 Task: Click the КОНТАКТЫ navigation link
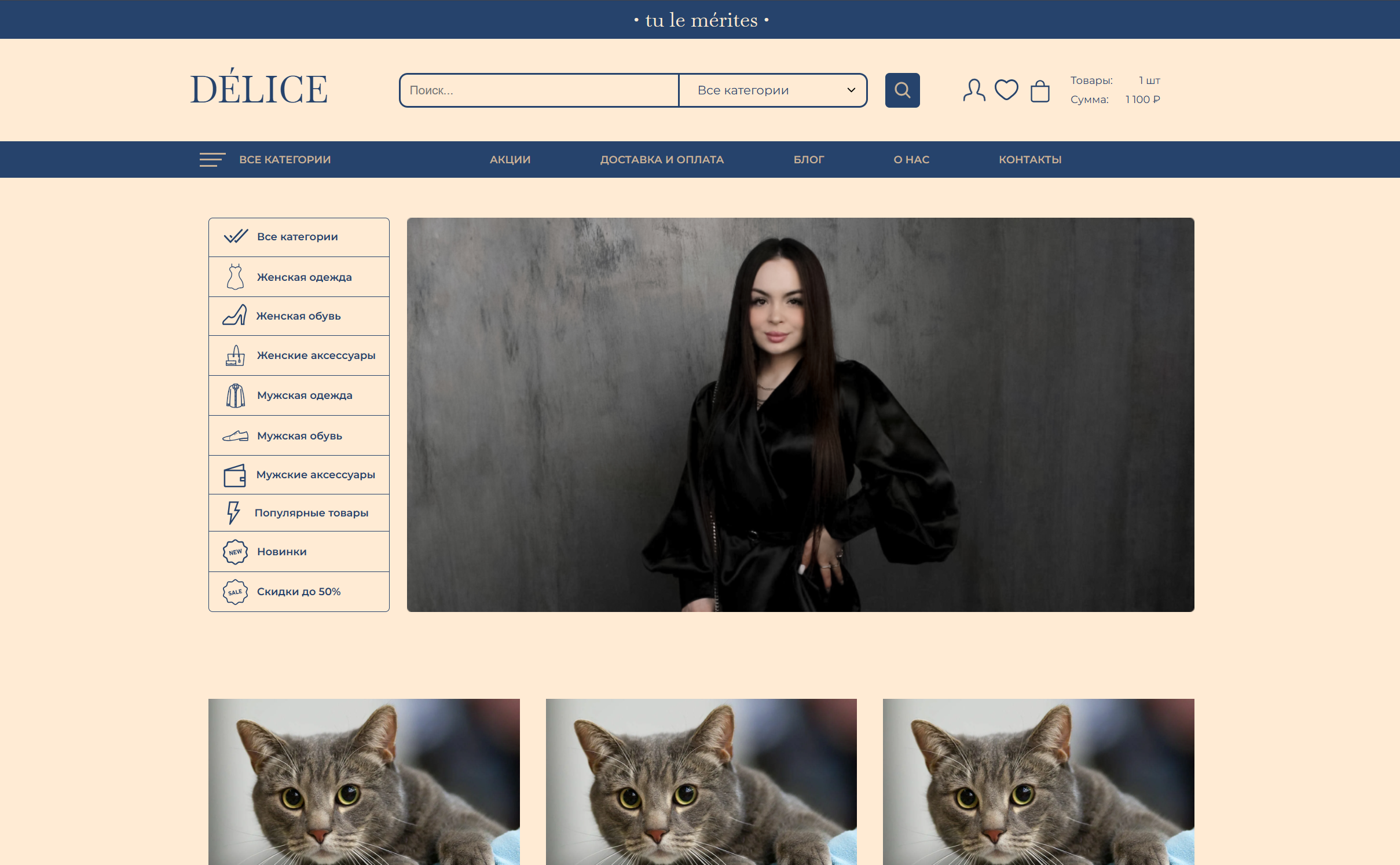point(1029,159)
